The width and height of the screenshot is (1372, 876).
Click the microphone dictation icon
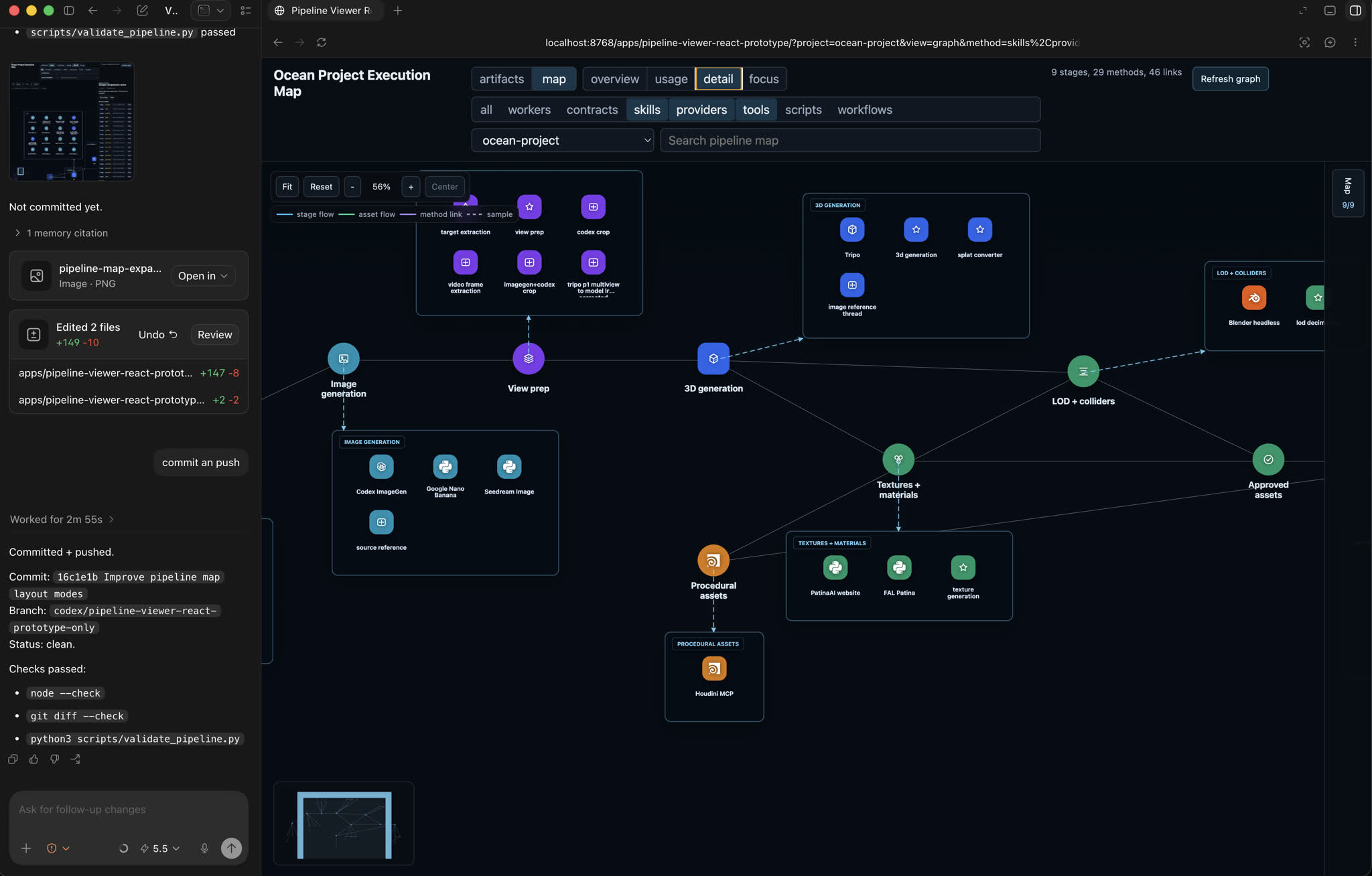[x=204, y=849]
